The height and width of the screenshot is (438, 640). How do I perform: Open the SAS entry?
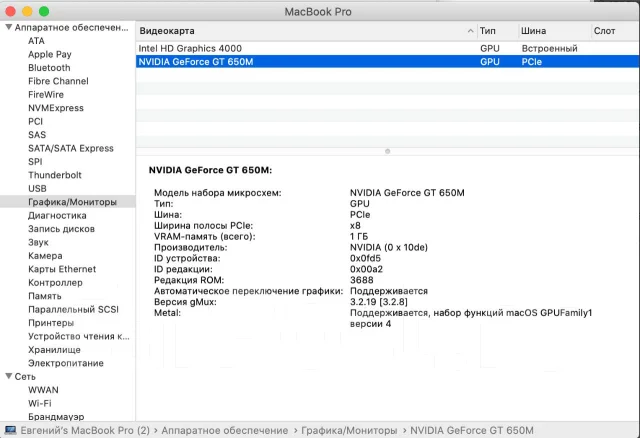[x=37, y=135]
